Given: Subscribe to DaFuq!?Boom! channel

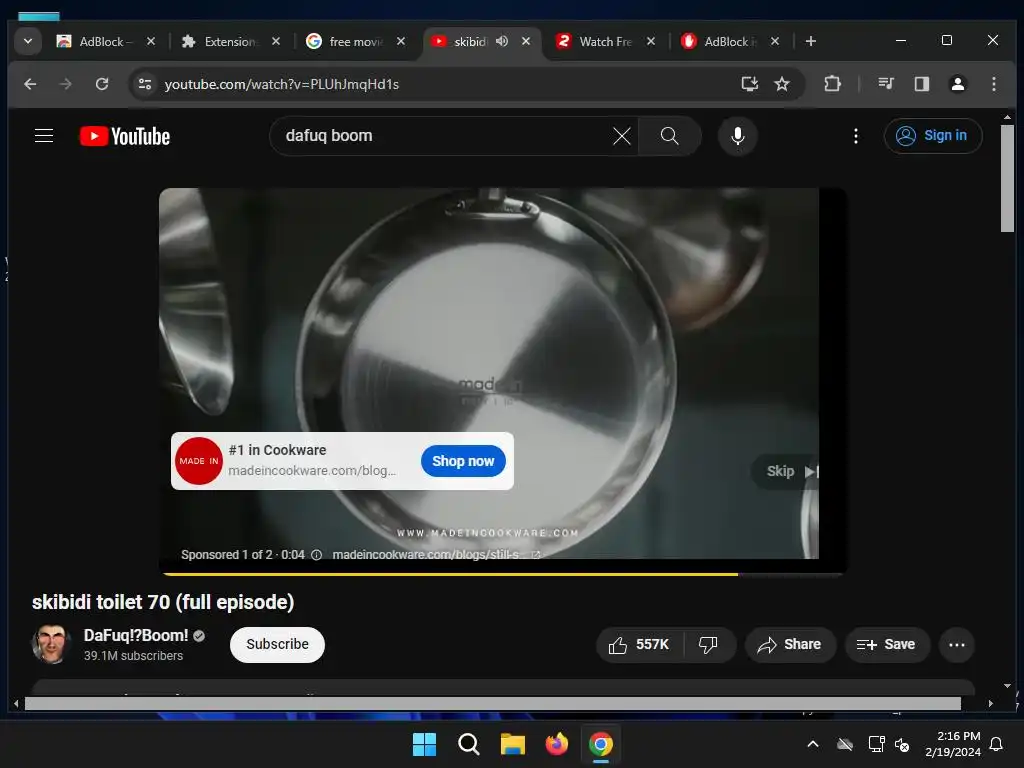Looking at the screenshot, I should tap(277, 645).
